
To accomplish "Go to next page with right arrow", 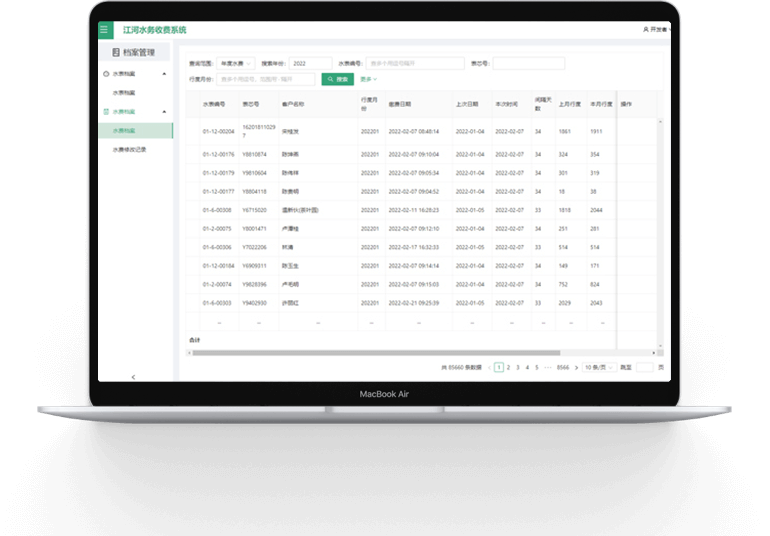I will (x=577, y=368).
